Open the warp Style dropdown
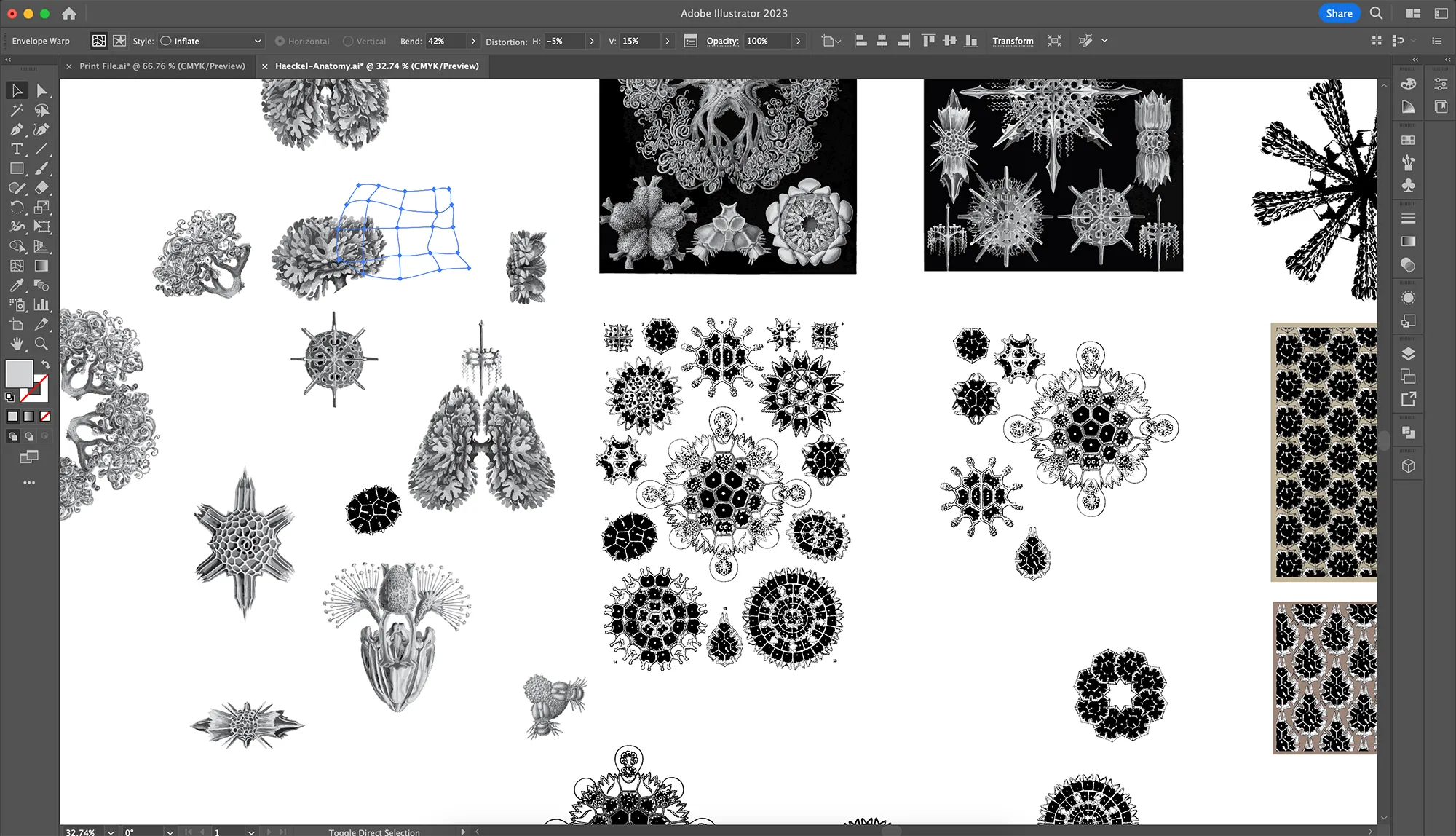 pos(211,42)
